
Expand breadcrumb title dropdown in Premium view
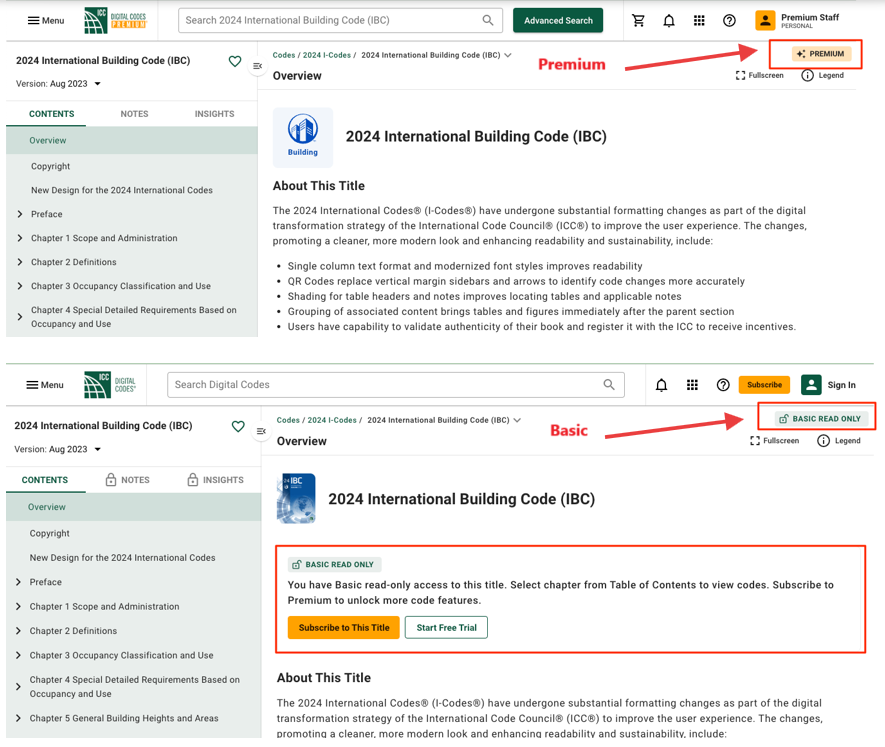click(507, 55)
